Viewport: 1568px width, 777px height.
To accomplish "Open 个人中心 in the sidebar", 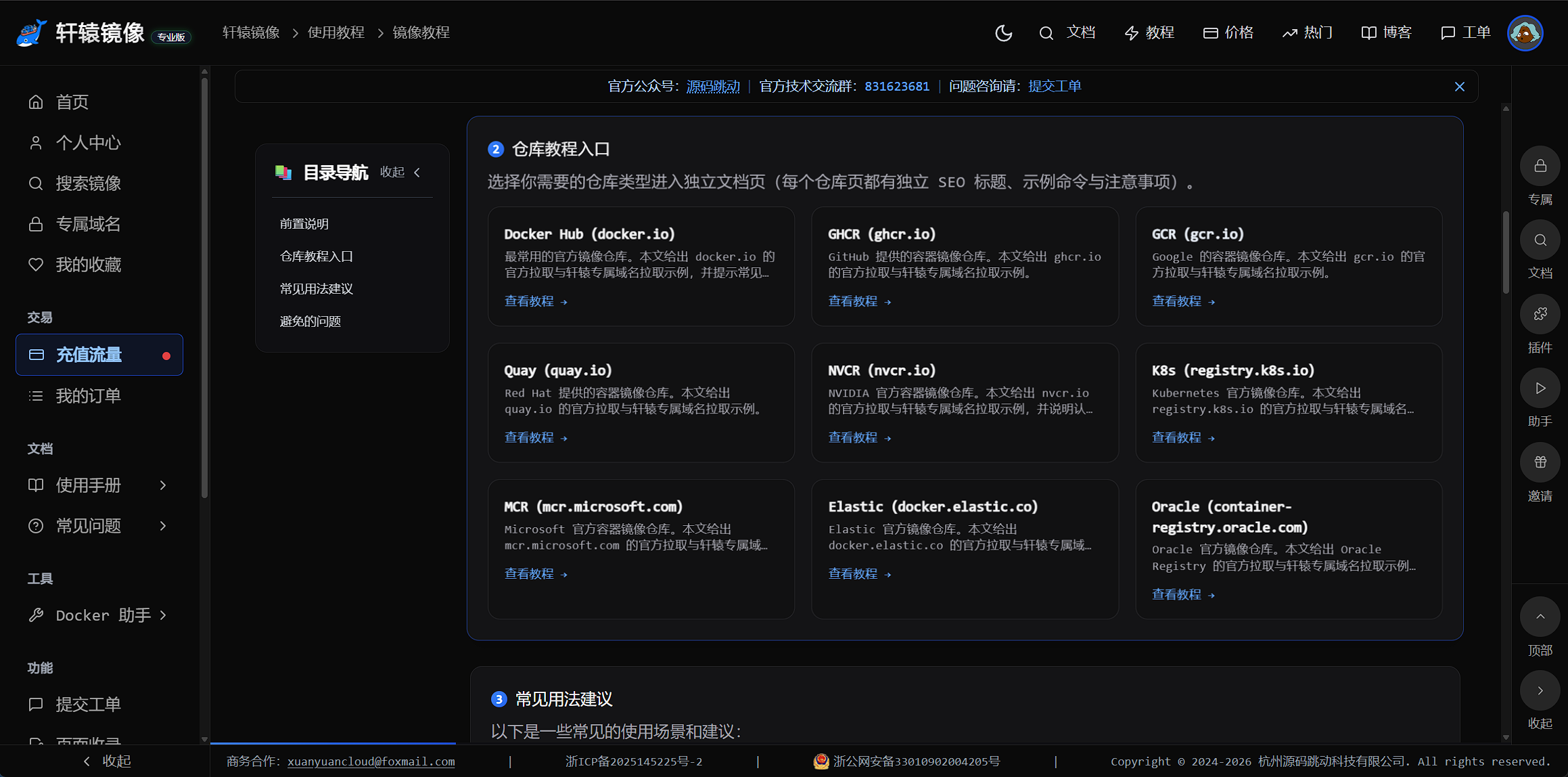I will click(x=100, y=143).
